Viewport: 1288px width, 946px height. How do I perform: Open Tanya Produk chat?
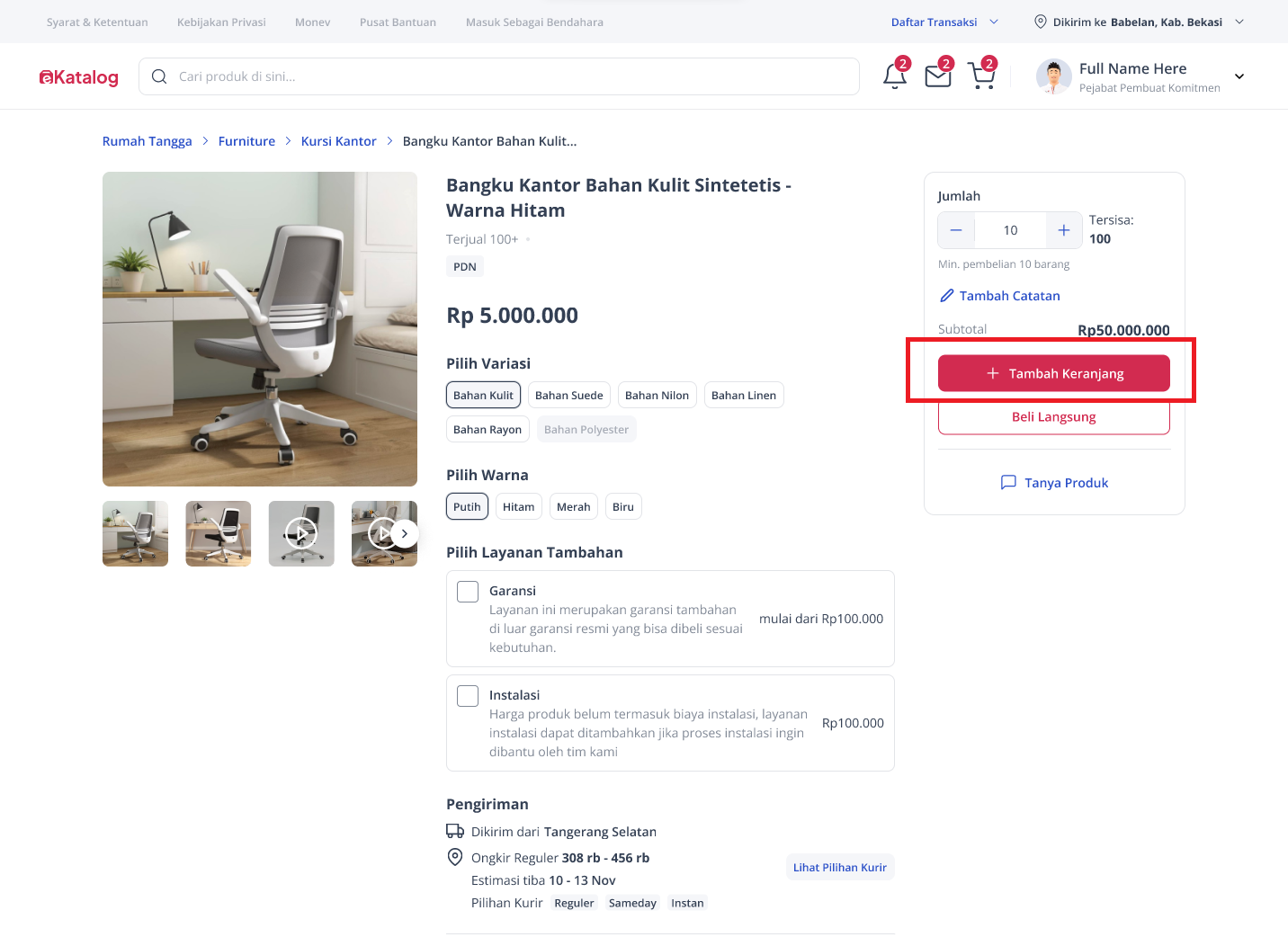pos(1054,483)
